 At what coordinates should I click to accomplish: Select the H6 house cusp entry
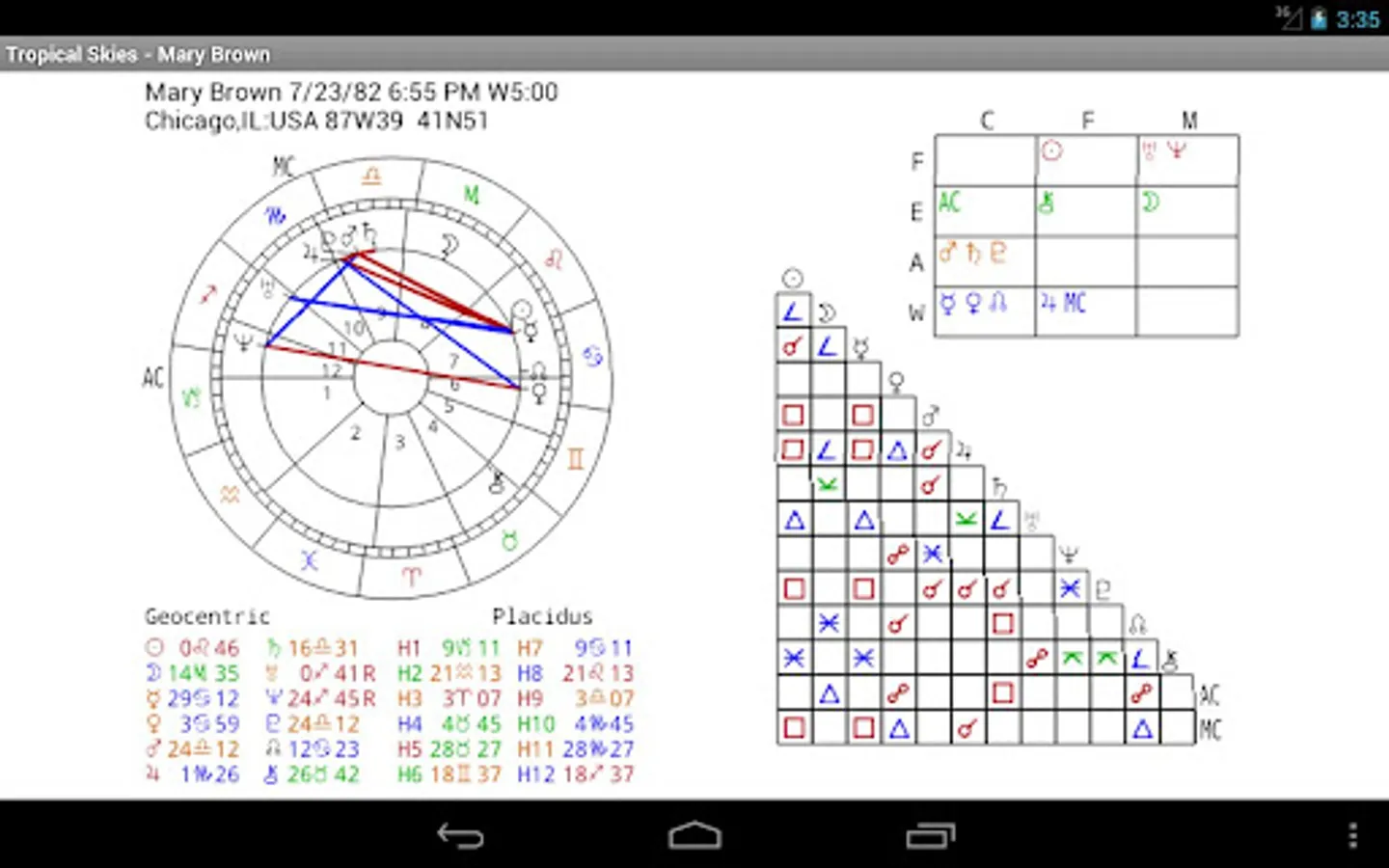coord(449,773)
